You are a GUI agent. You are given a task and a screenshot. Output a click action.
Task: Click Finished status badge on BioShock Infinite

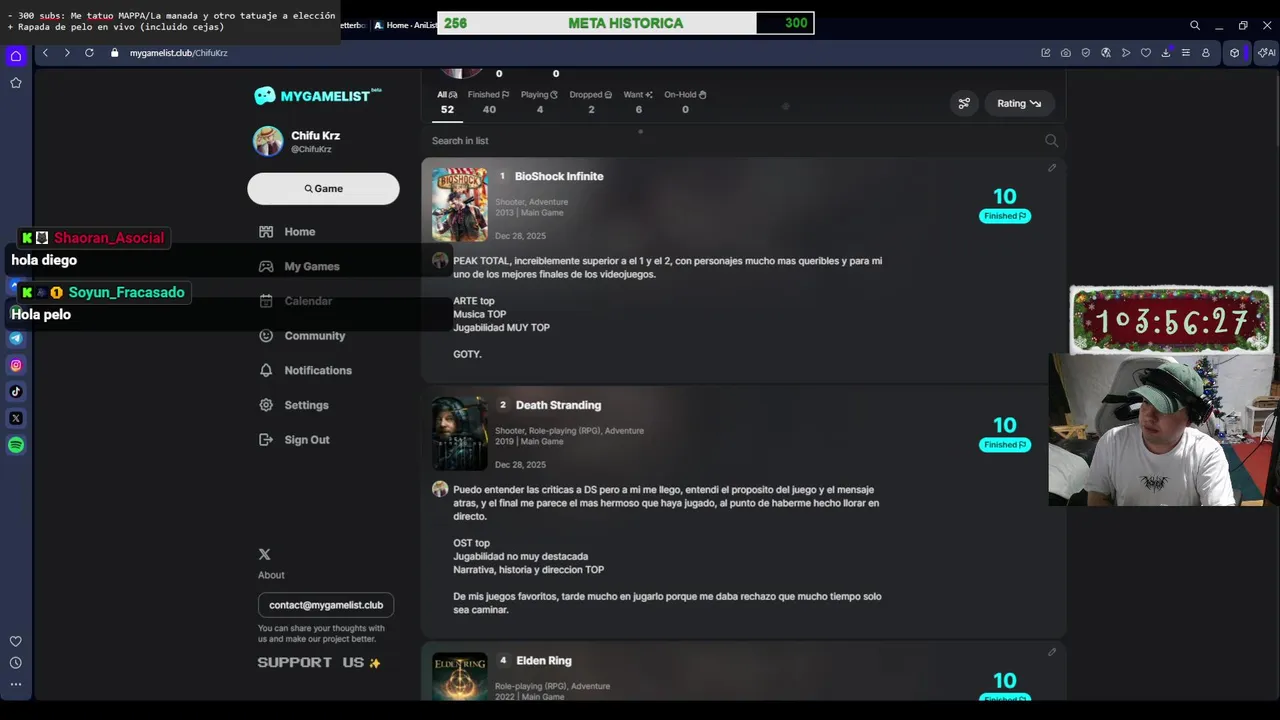point(1005,216)
